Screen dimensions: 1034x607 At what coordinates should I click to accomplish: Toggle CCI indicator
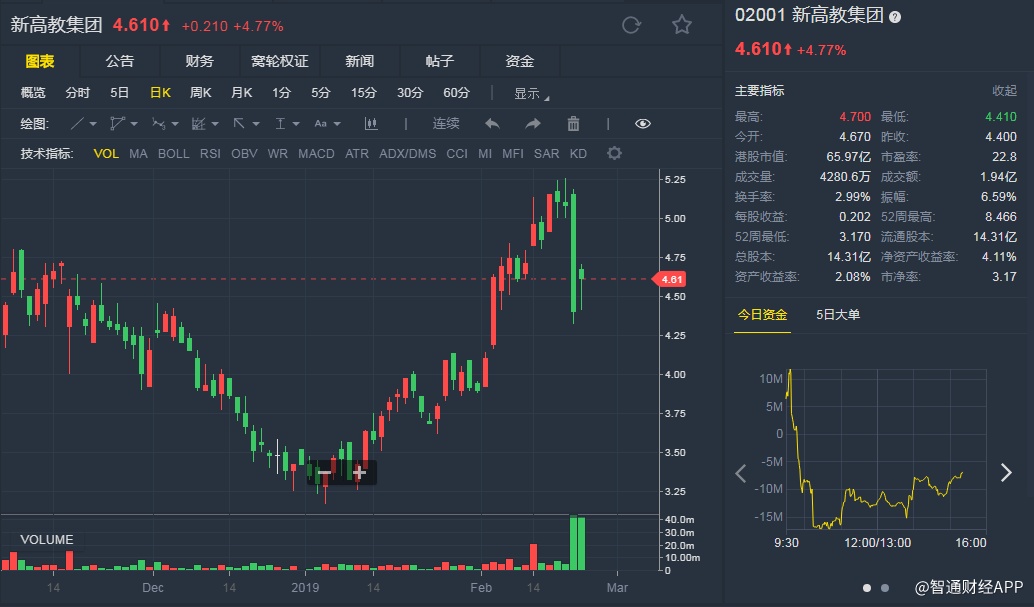457,154
